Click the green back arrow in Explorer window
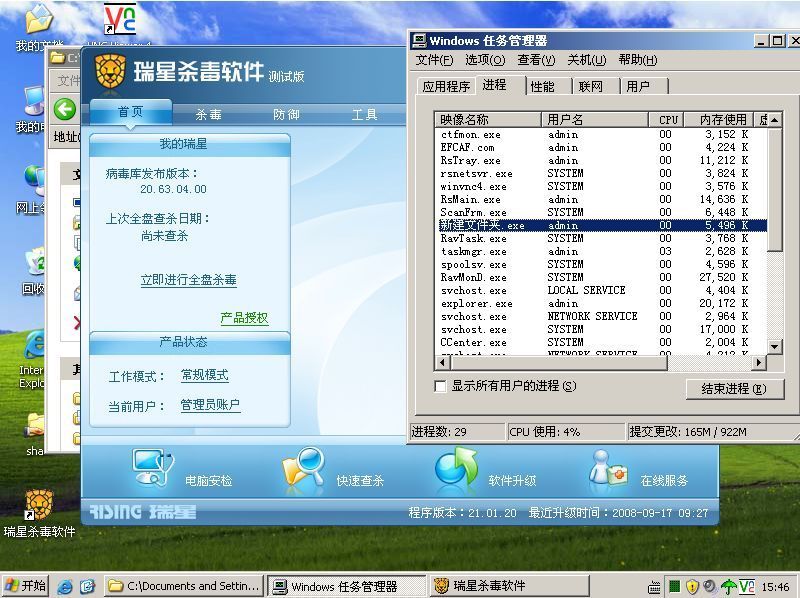This screenshot has height=598, width=800. (65, 109)
